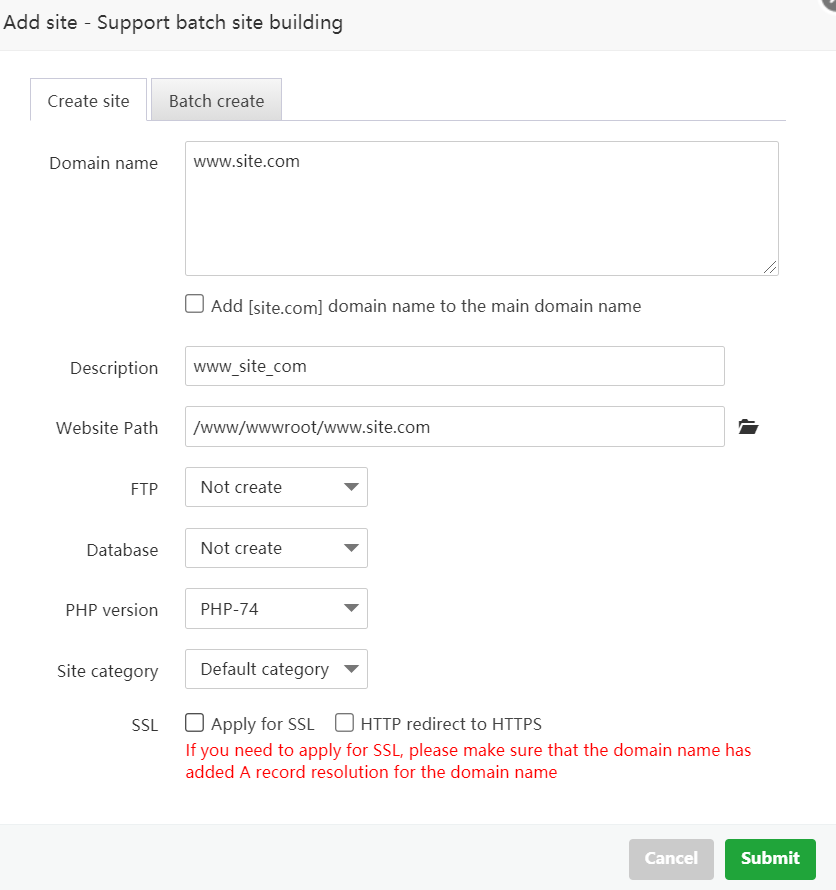Grab the Domain name textarea resize handle
Viewport: 836px width, 890px height.
pos(770,267)
